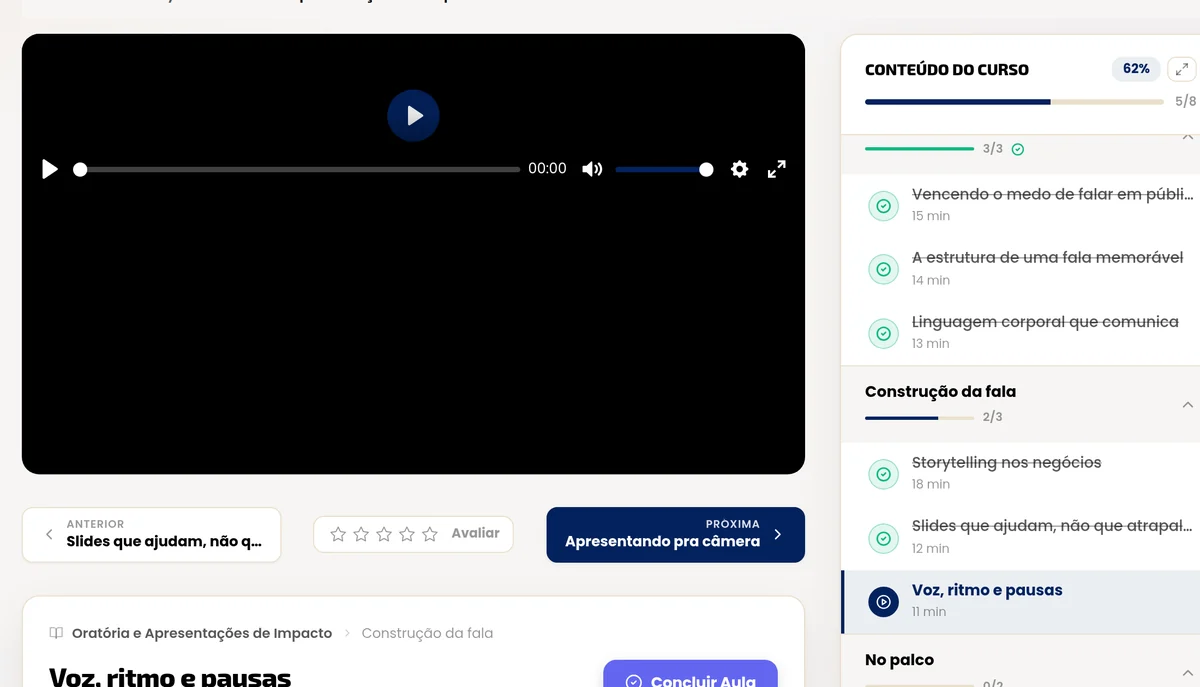Rate lesson with the third star
The height and width of the screenshot is (687, 1200).
pos(384,534)
